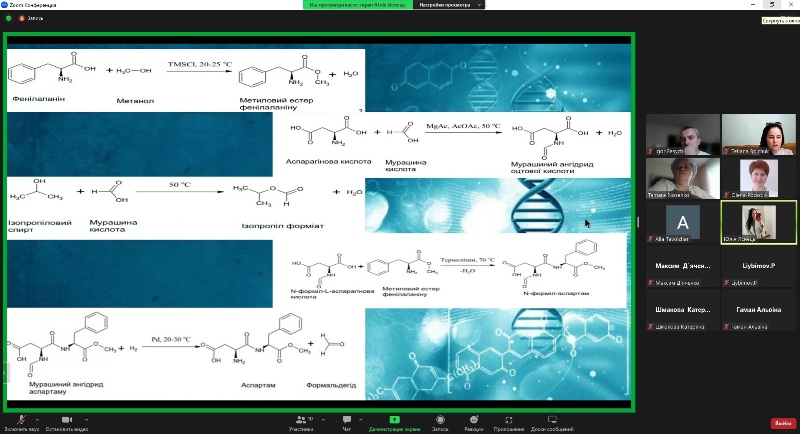Select Максим Д'яченко participant tile
Screen dimensions: 800x434
coord(683,266)
